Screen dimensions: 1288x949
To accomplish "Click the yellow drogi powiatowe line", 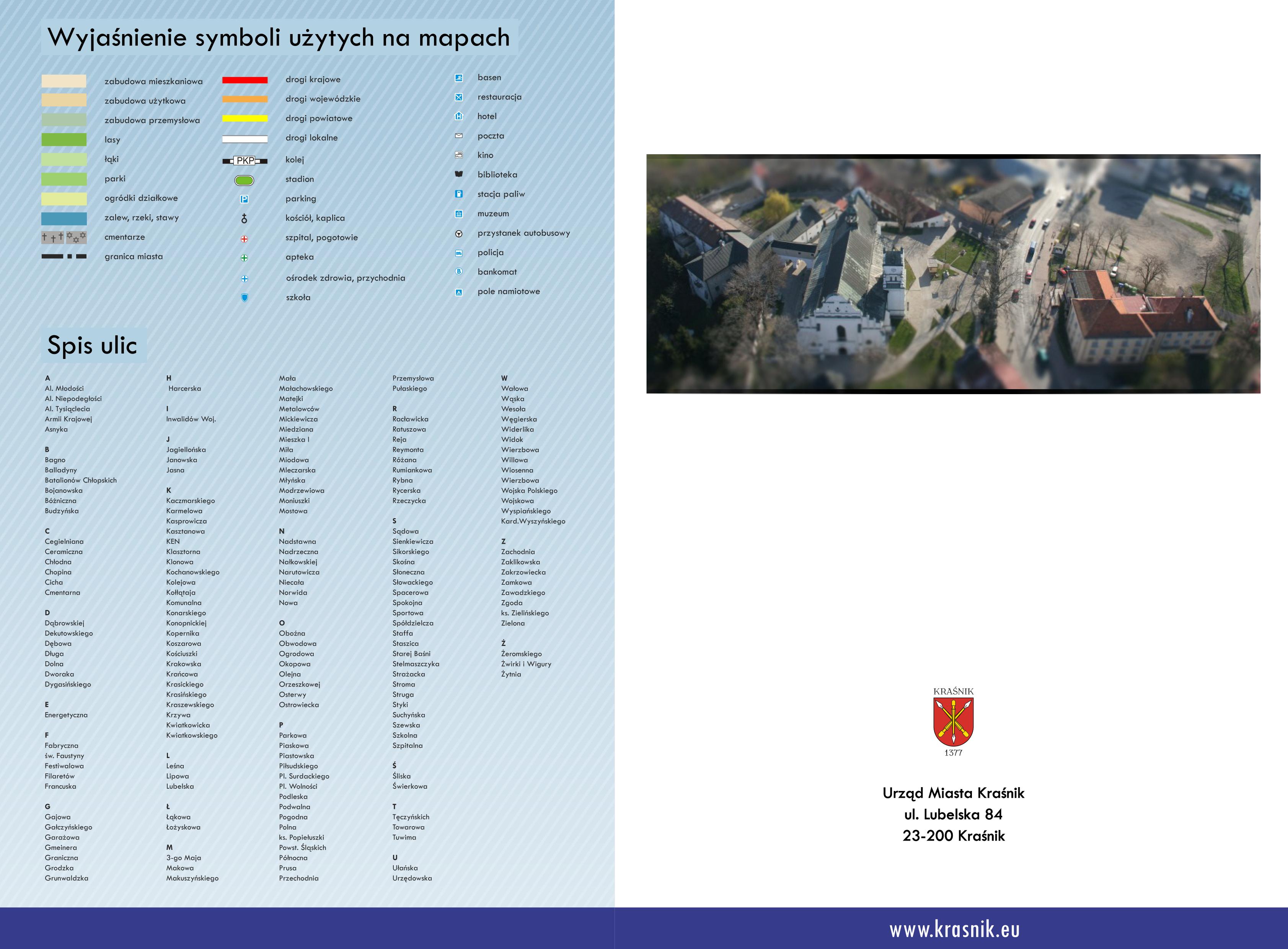I will tap(245, 118).
